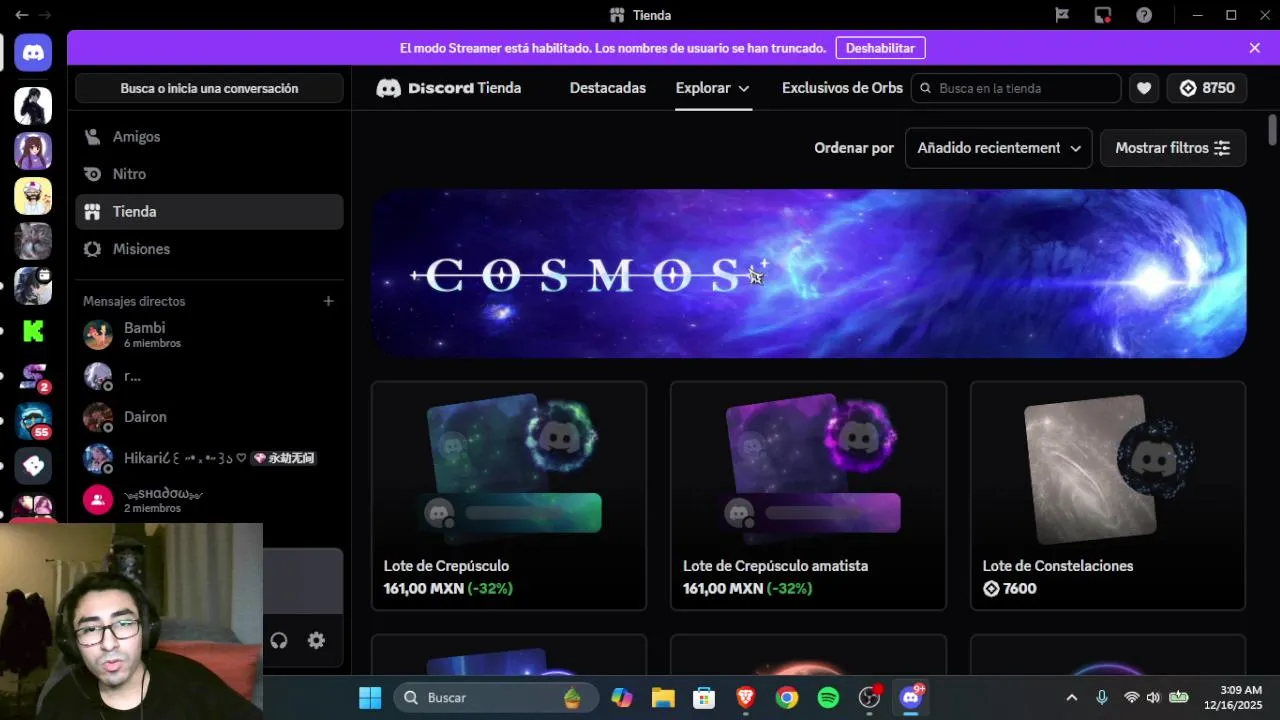Open the green K server icon
This screenshot has width=1280, height=720.
click(33, 331)
